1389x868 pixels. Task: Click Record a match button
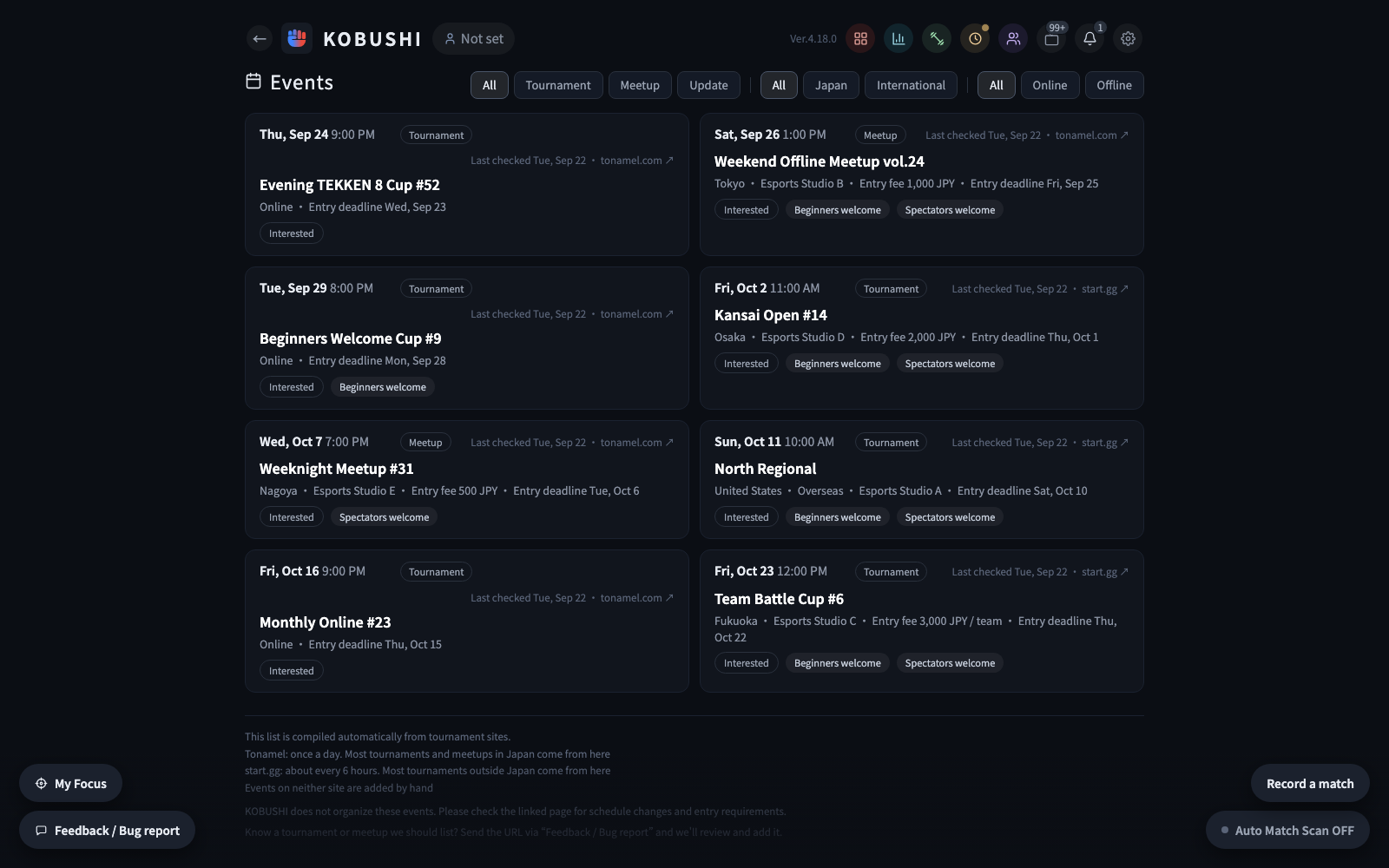click(1310, 784)
